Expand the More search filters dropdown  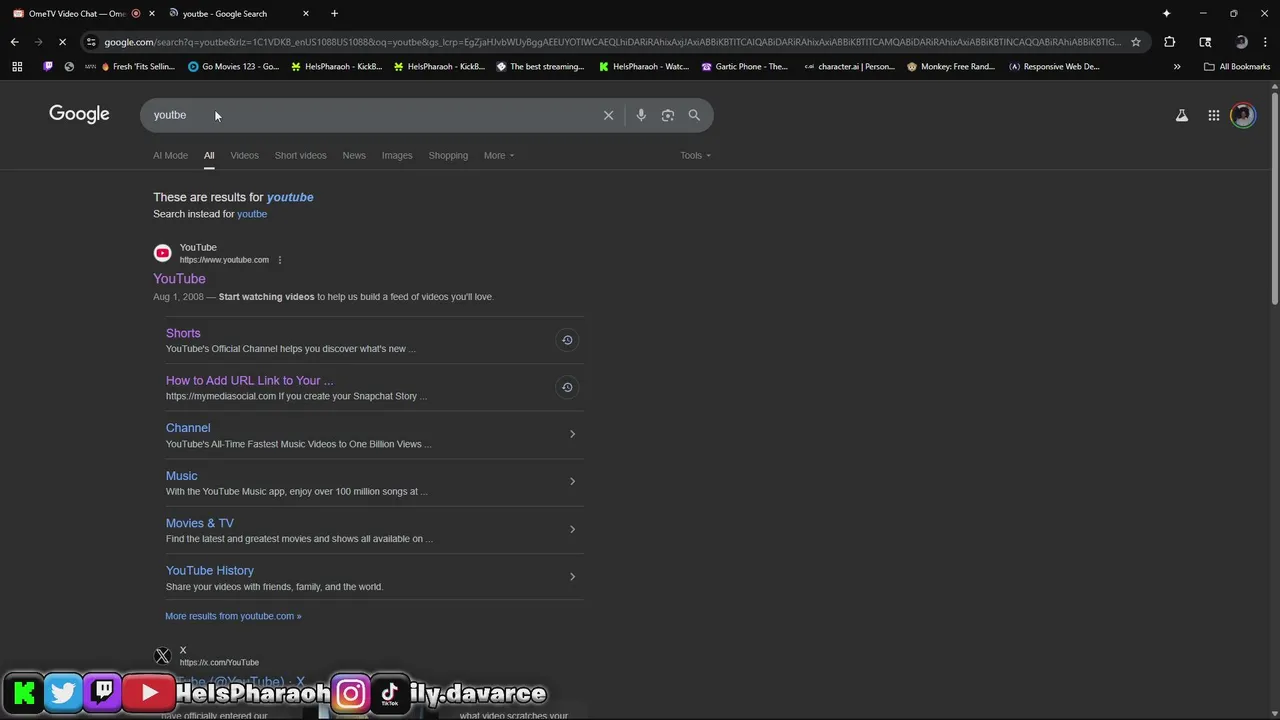(x=499, y=155)
